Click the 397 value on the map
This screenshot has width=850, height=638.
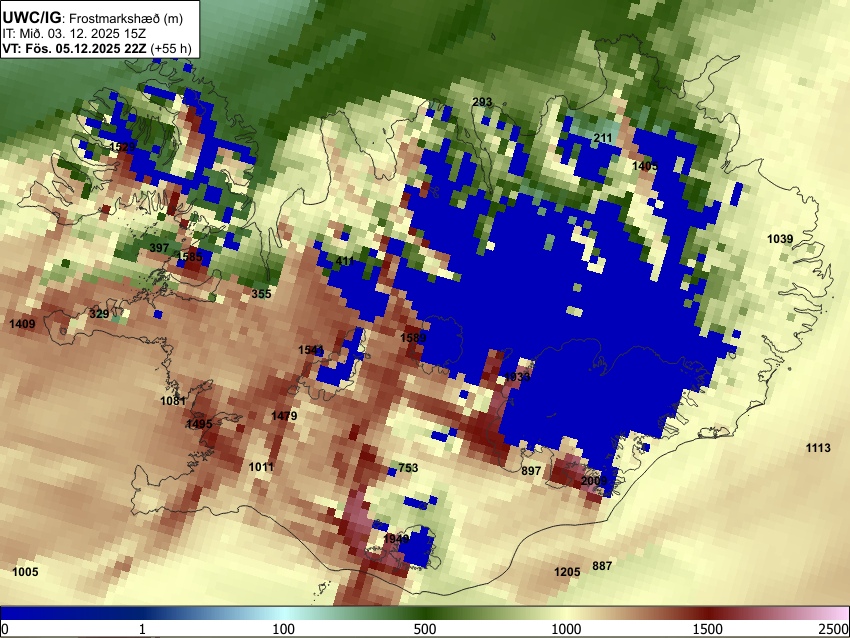(159, 248)
